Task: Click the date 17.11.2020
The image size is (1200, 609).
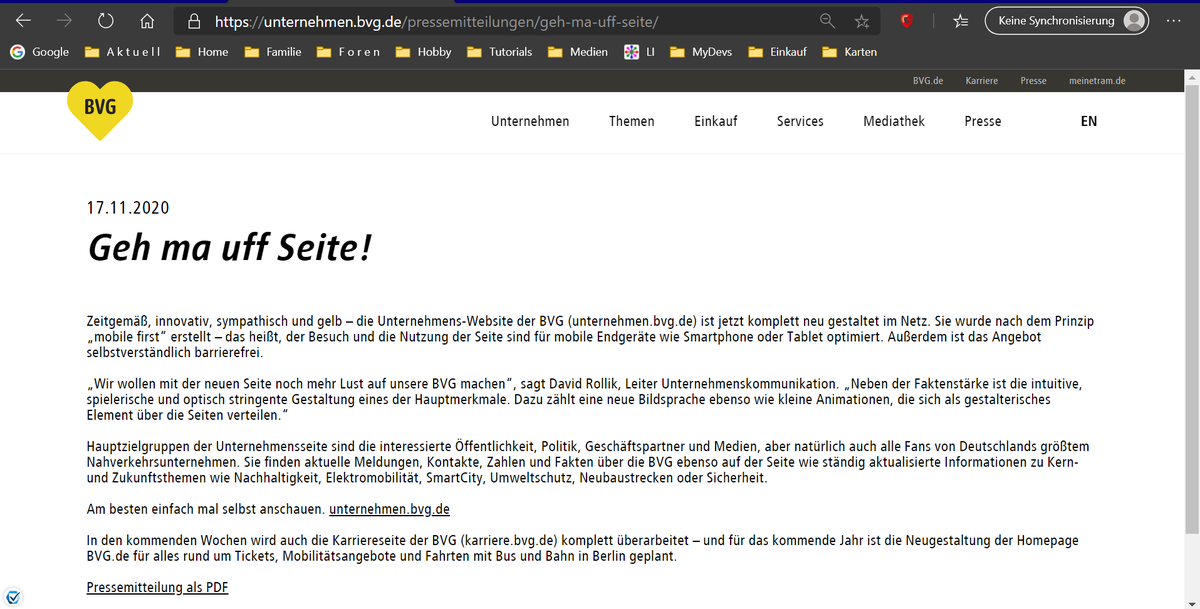Action: [128, 208]
